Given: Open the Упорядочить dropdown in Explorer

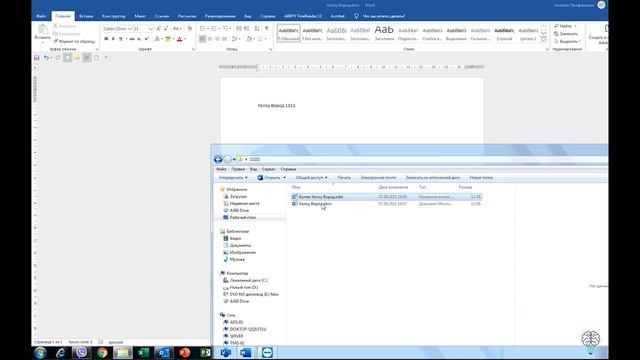Looking at the screenshot, I should click(233, 178).
